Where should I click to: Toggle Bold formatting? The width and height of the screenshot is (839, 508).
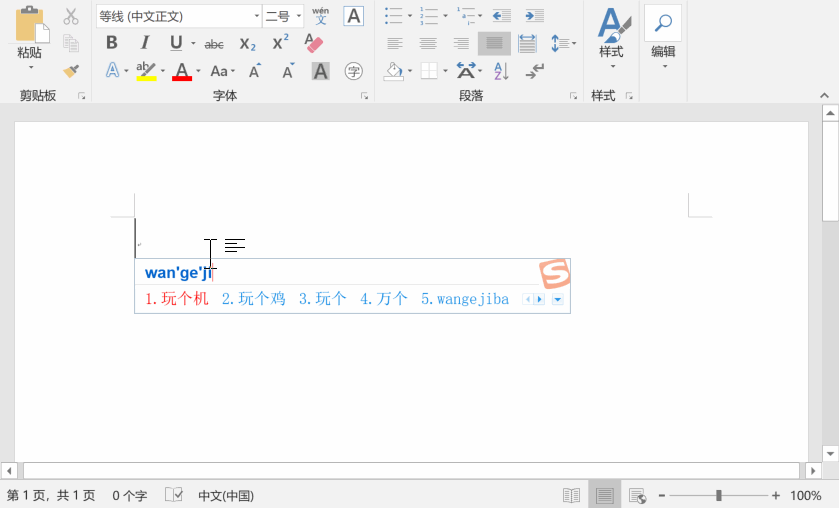(x=111, y=44)
